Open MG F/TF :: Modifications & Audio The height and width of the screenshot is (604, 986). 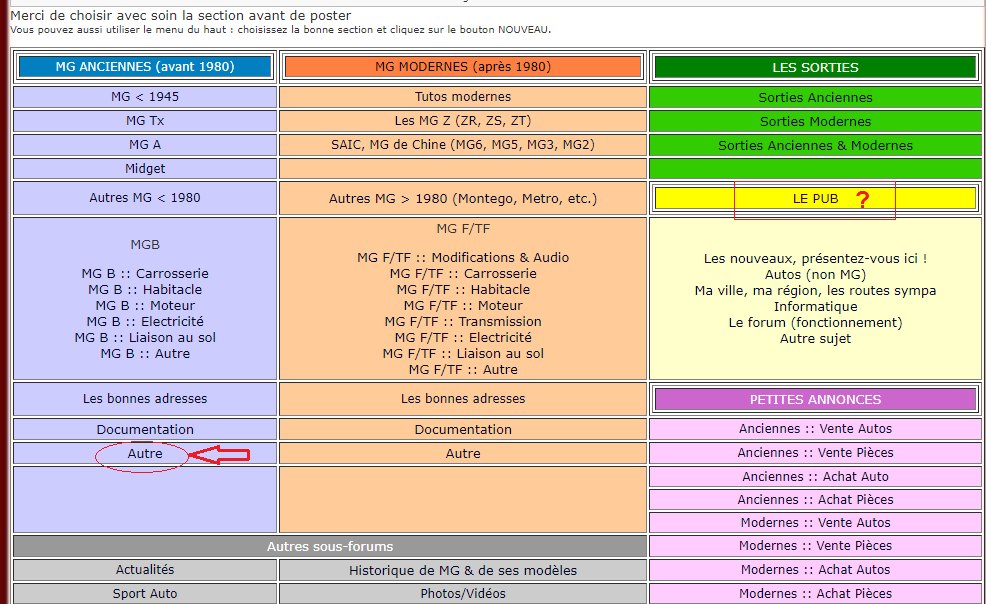pyautogui.click(x=463, y=258)
